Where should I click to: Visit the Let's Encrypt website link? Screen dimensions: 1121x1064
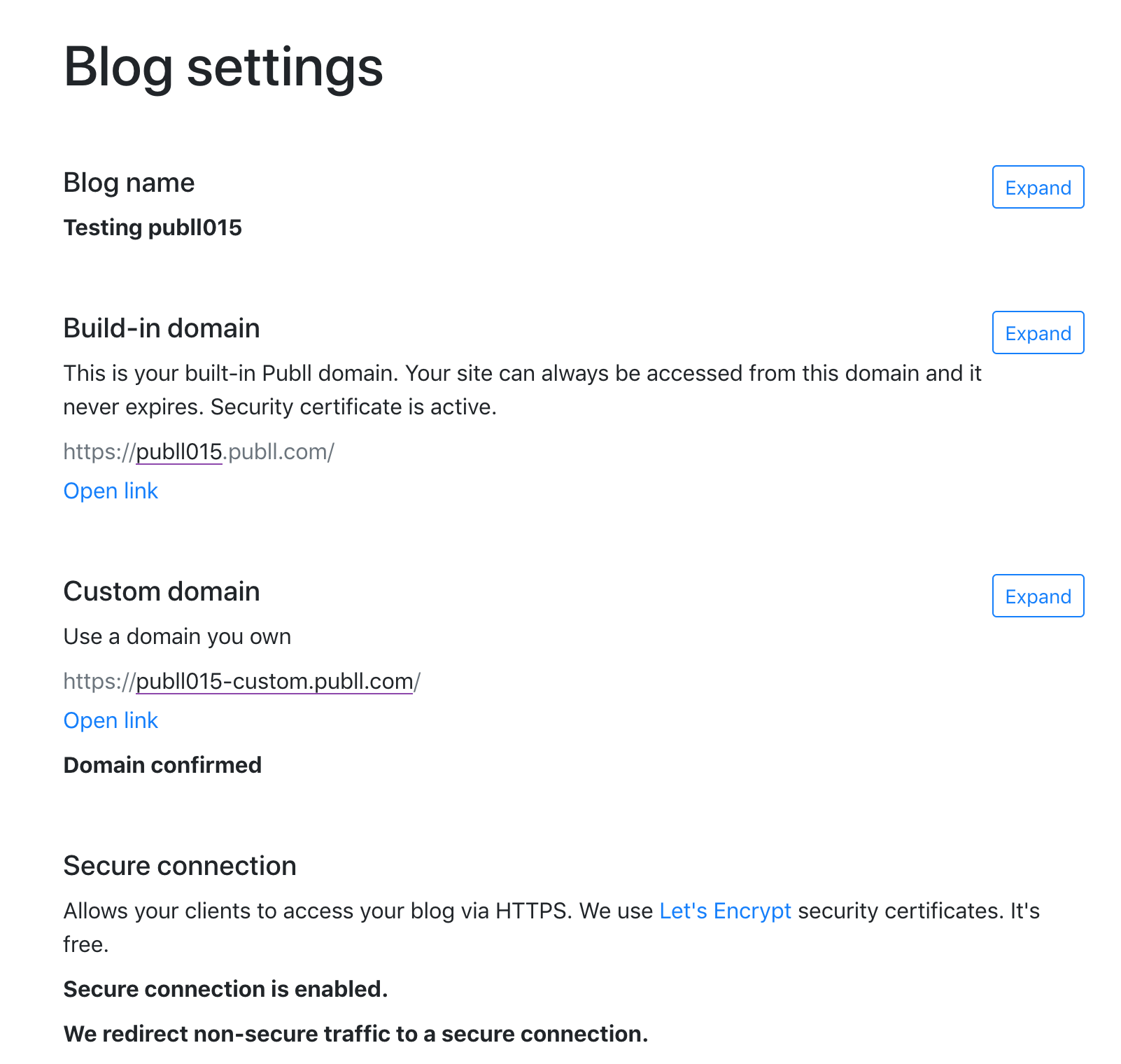[724, 911]
